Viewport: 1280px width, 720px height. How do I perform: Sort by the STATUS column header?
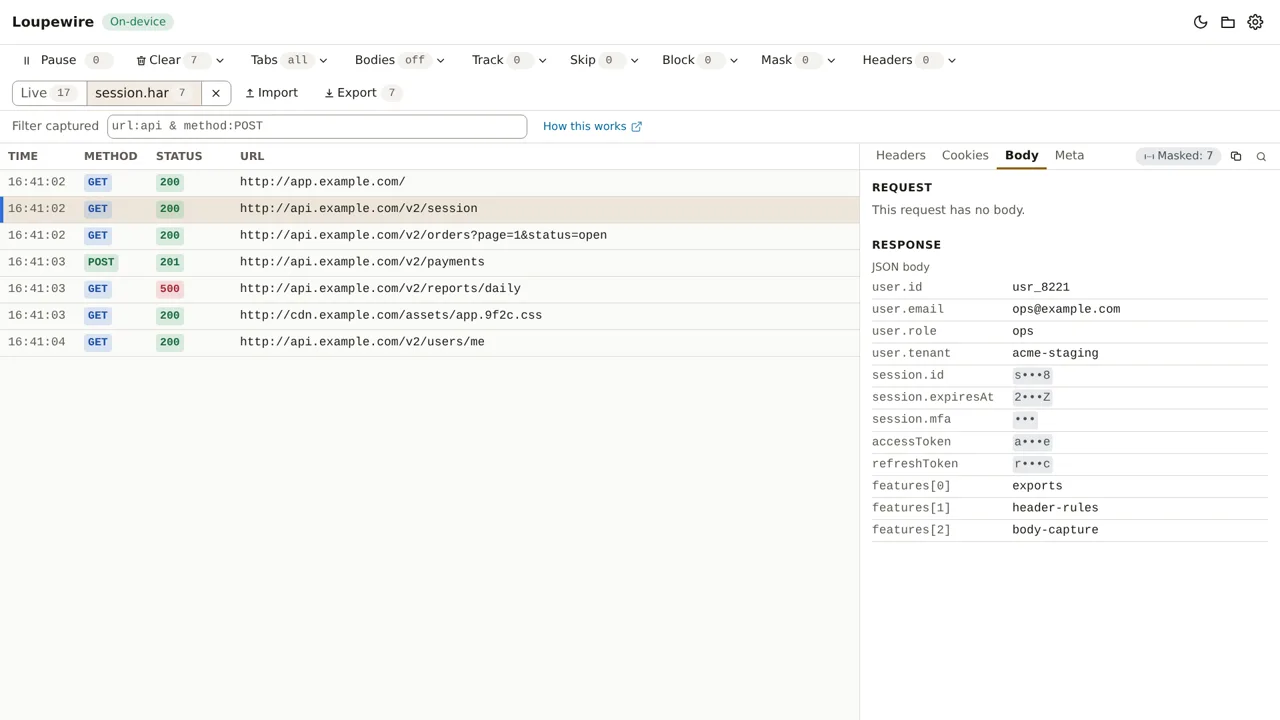pyautogui.click(x=179, y=156)
